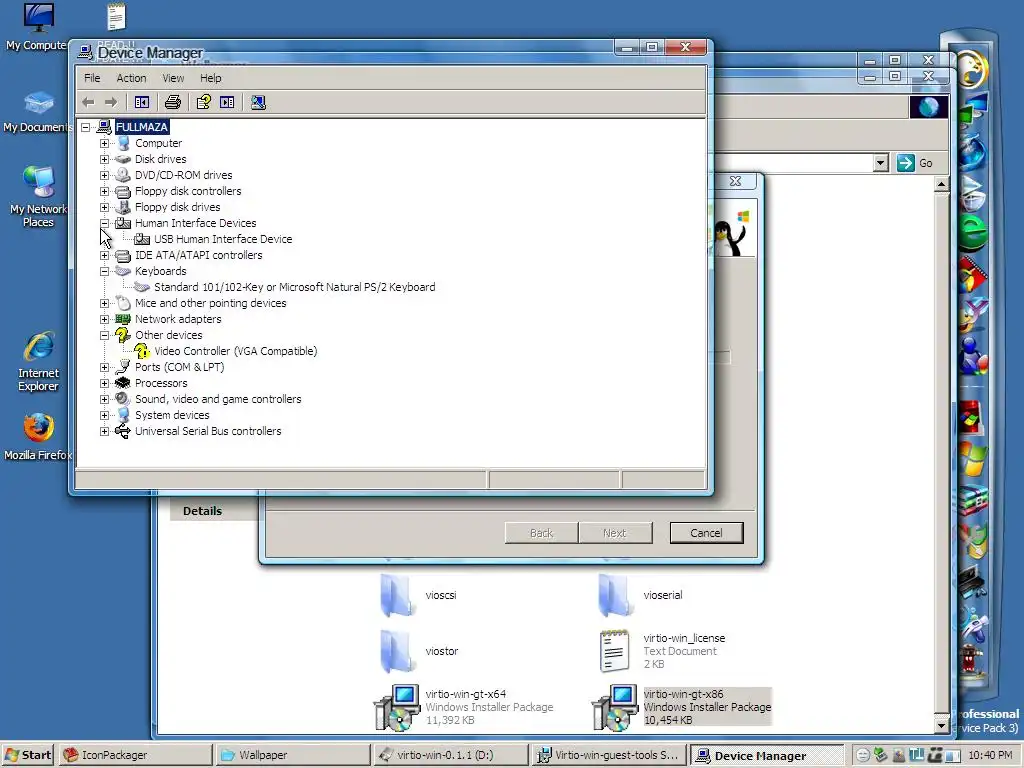The width and height of the screenshot is (1024, 768).
Task: Click the Windows flag dock icon
Action: coord(972,459)
